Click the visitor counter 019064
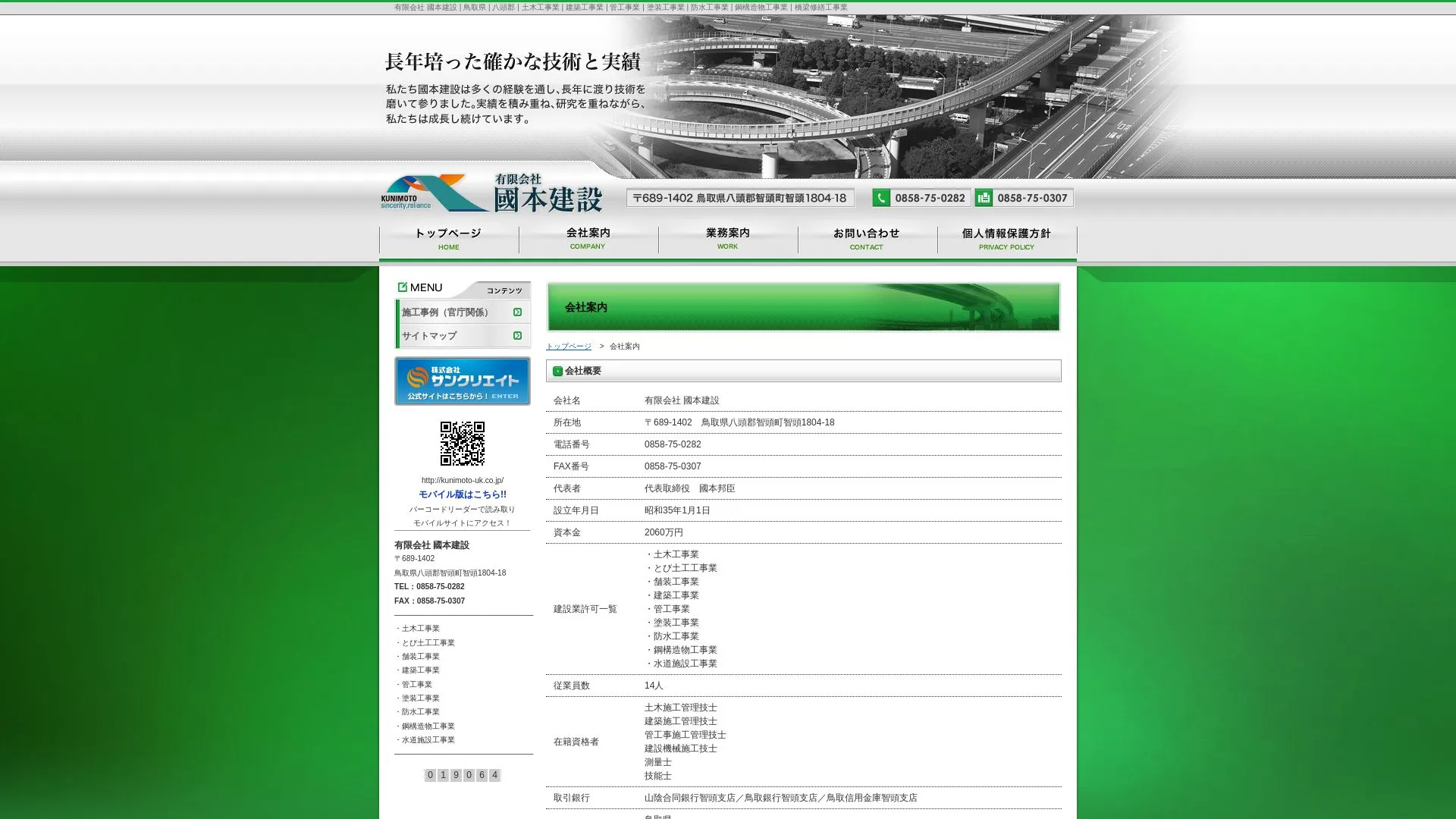 pyautogui.click(x=463, y=775)
